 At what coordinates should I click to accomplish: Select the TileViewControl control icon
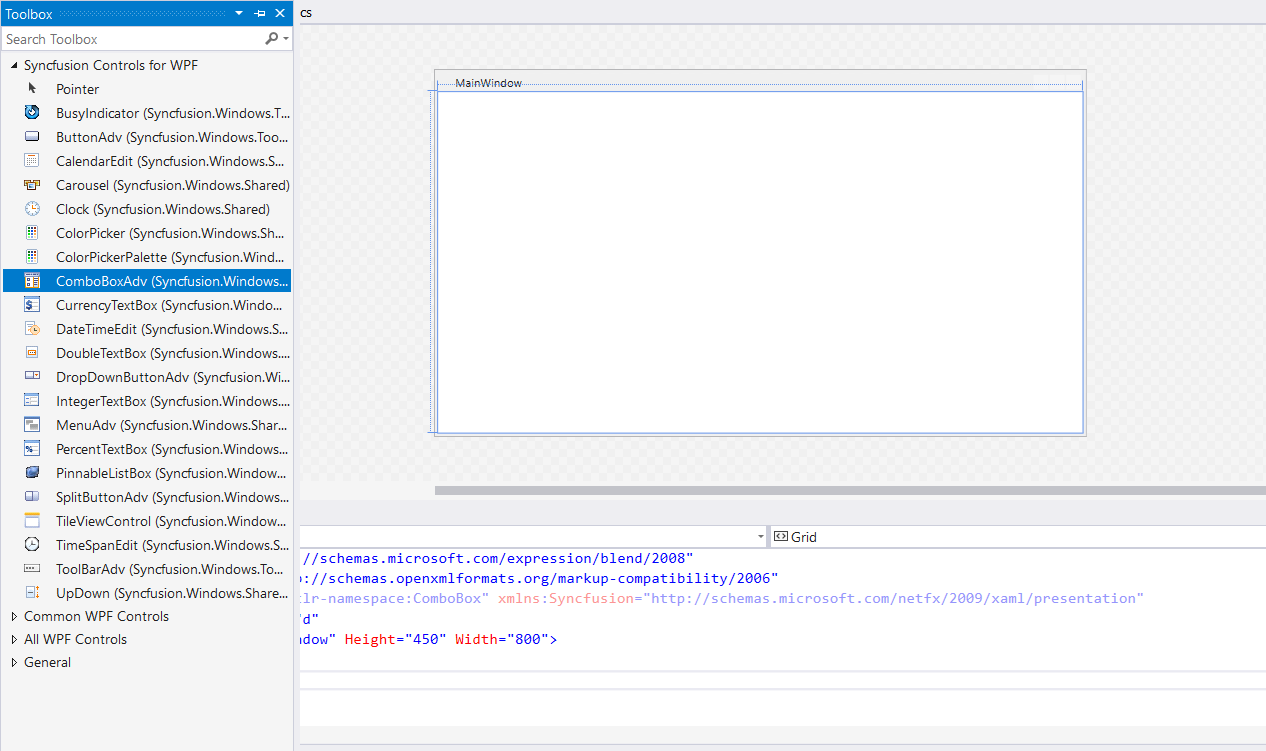(x=32, y=521)
